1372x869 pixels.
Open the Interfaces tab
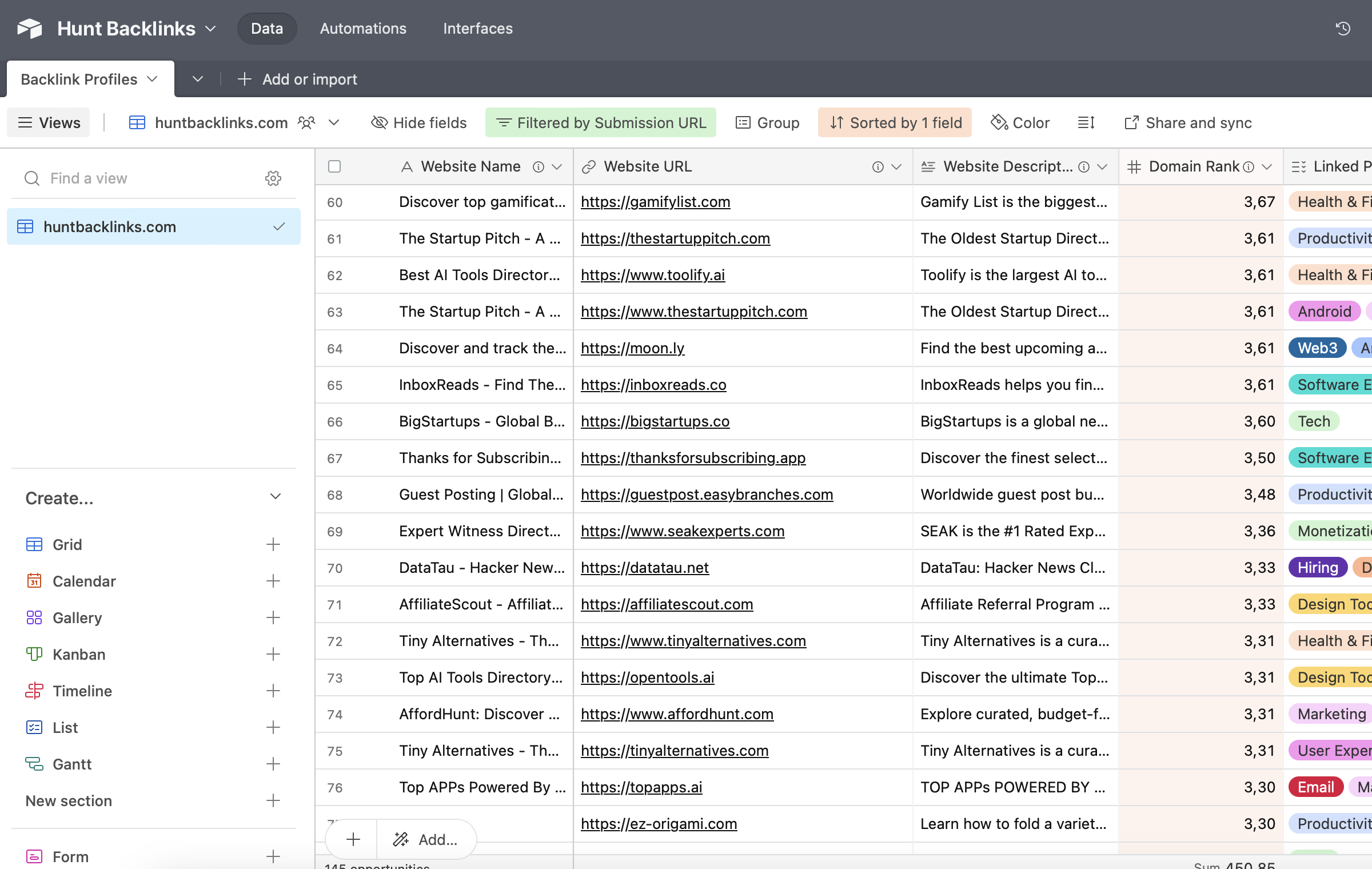point(477,28)
